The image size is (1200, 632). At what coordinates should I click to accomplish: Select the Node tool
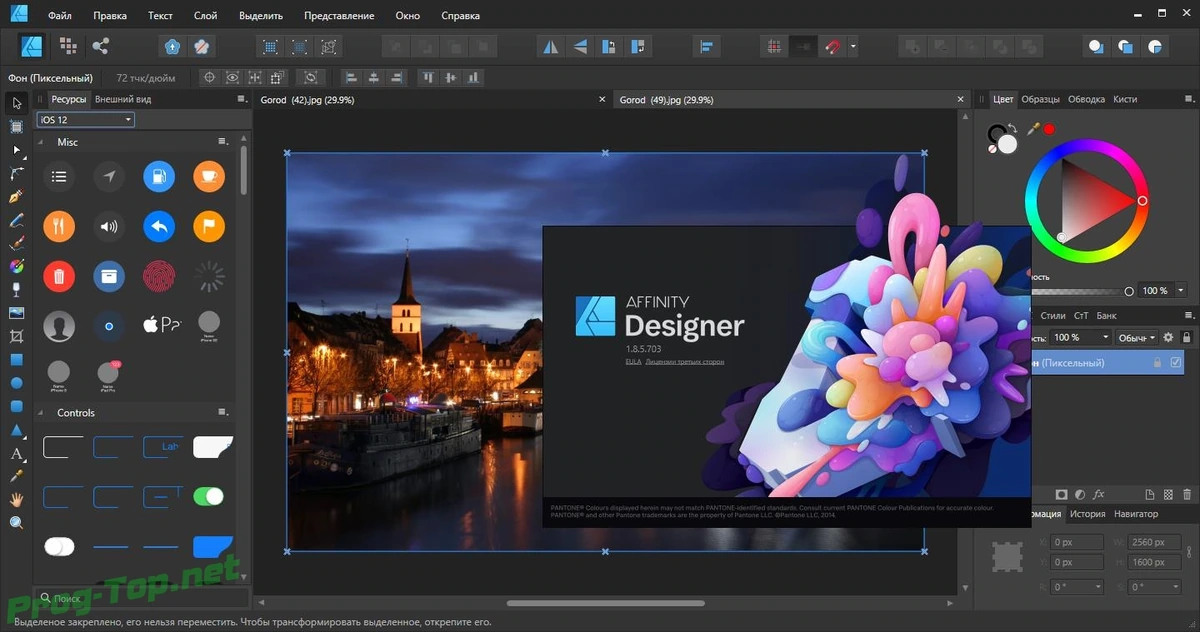(17, 150)
